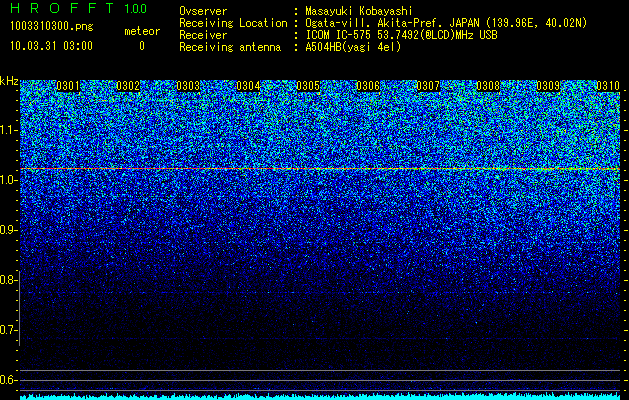Click the Ovserver label

click(x=203, y=11)
